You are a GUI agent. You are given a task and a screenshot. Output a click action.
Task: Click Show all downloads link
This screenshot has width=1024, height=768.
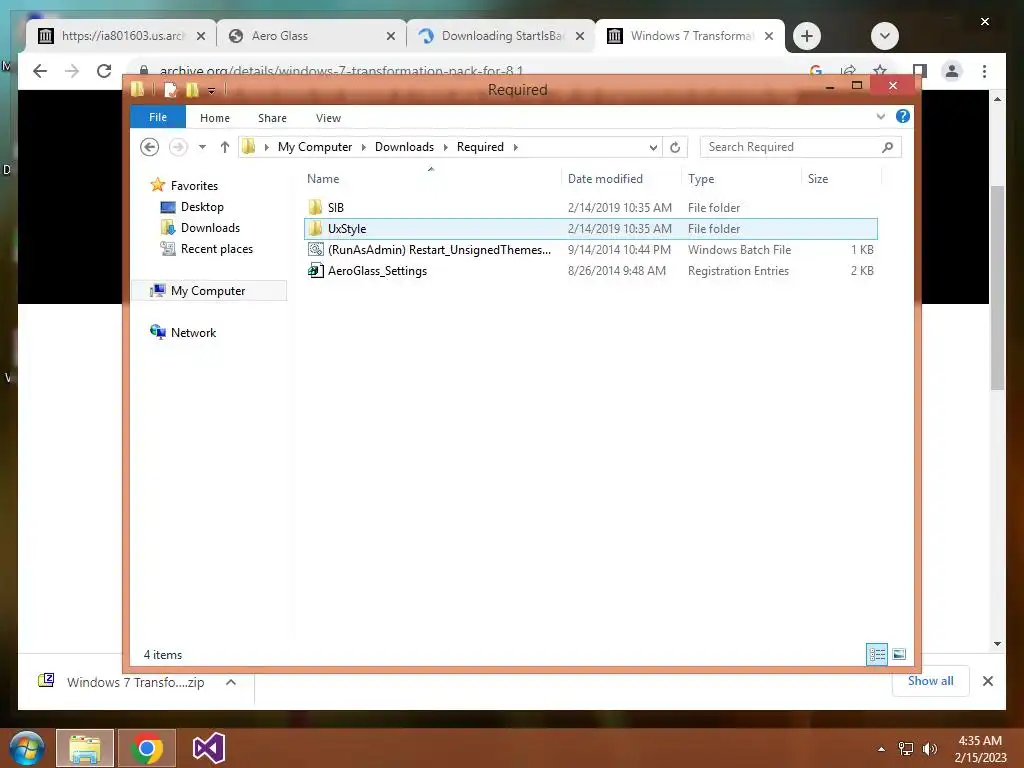pos(930,680)
